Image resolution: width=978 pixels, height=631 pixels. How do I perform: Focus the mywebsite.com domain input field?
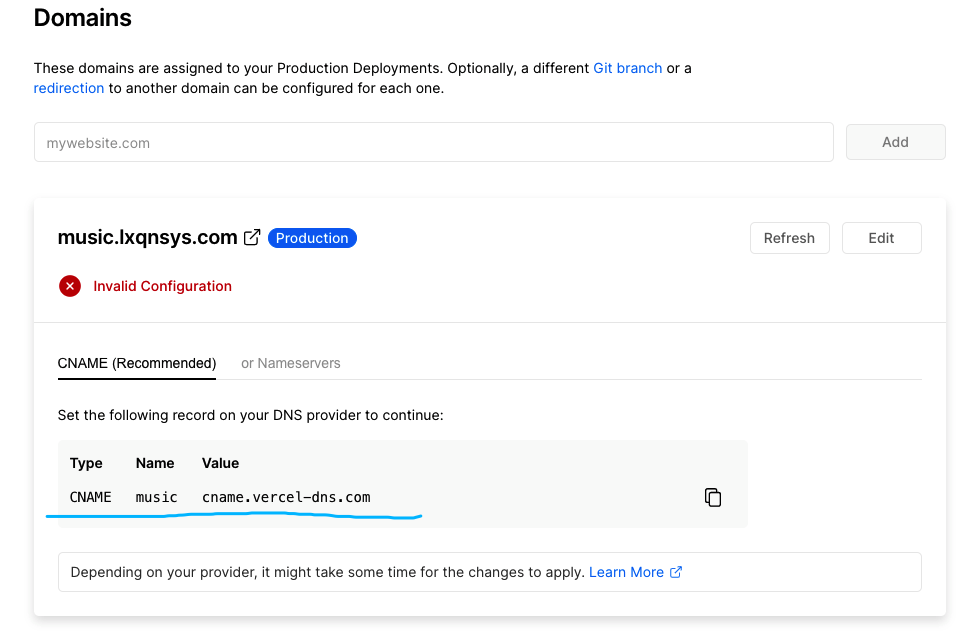point(433,142)
